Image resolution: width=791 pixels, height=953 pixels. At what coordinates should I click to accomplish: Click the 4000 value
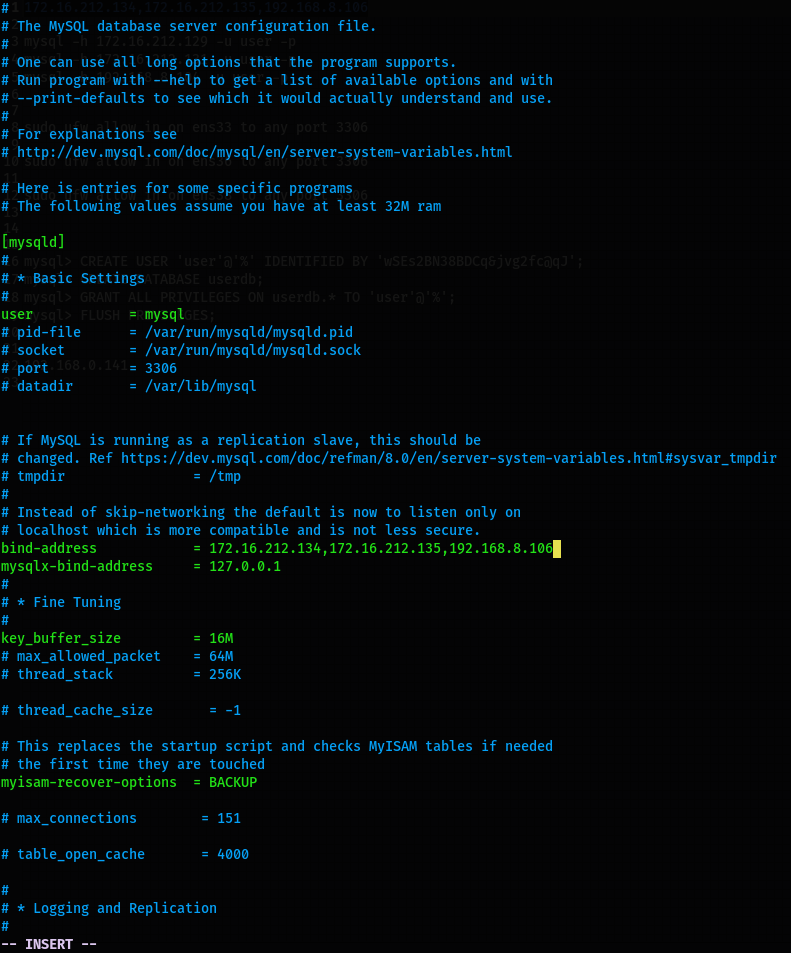point(233,855)
